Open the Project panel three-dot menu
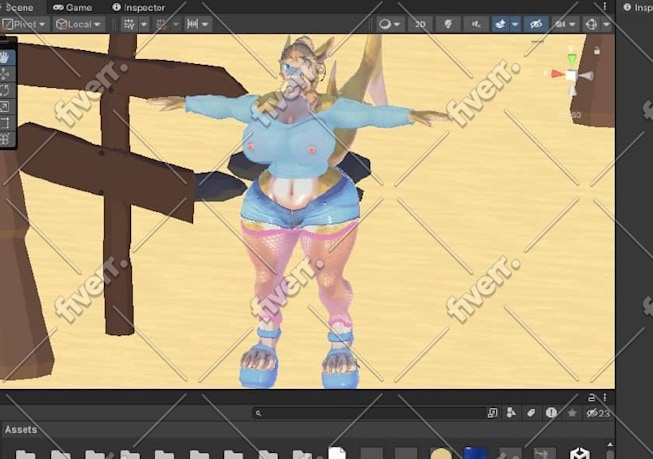Screen dimensions: 653x459 pos(605,398)
